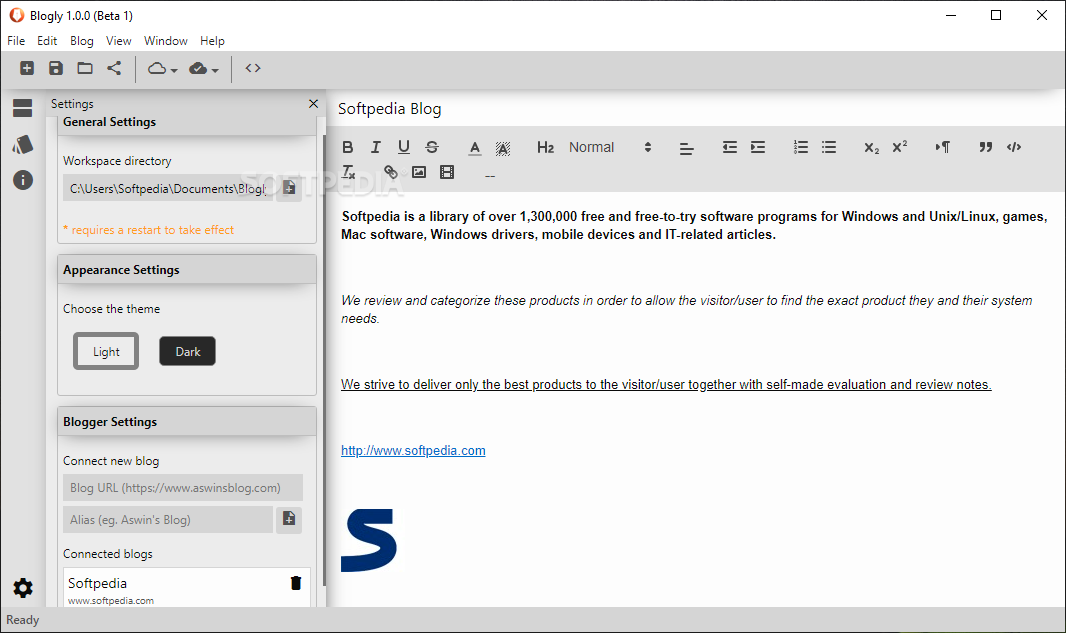Viewport: 1066px width, 633px height.
Task: Click the Appearance Settings header
Action: pos(187,269)
